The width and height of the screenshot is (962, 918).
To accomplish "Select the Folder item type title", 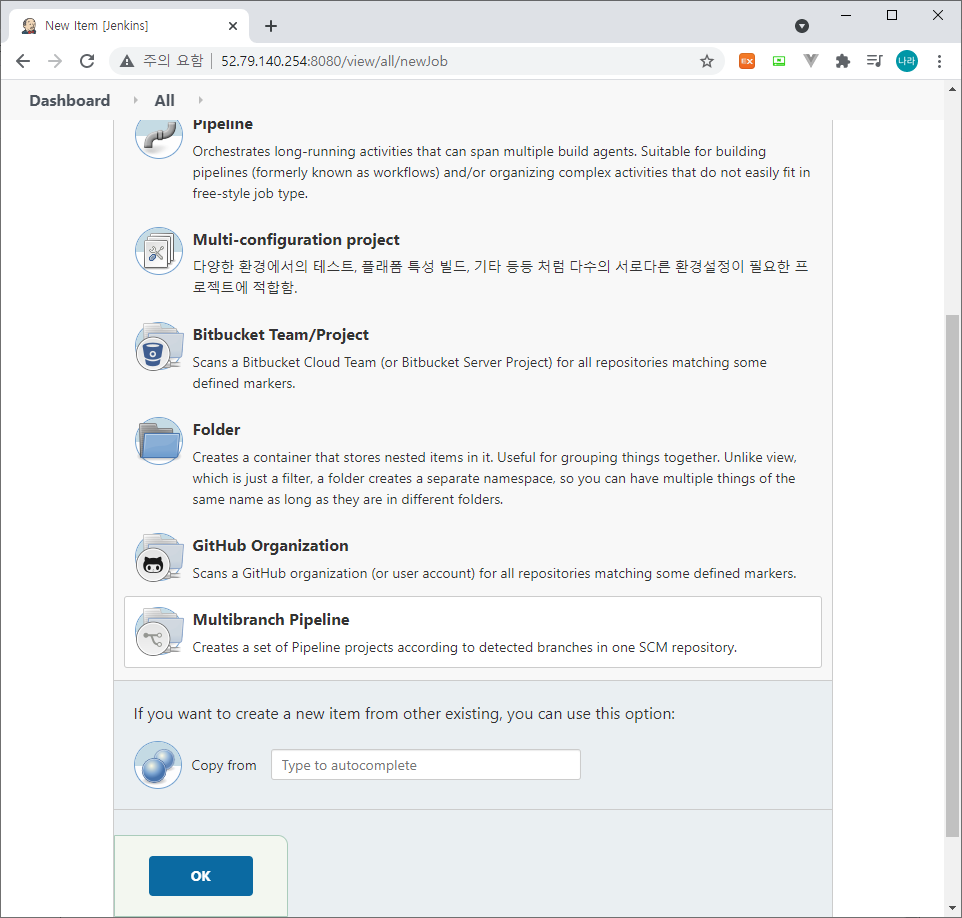I will [x=216, y=430].
